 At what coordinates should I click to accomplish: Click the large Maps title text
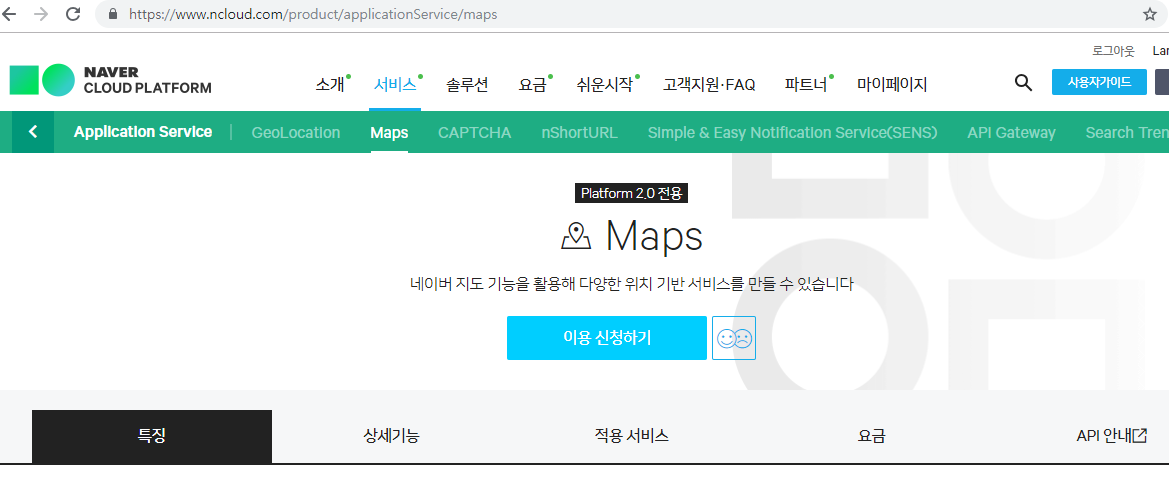point(654,236)
